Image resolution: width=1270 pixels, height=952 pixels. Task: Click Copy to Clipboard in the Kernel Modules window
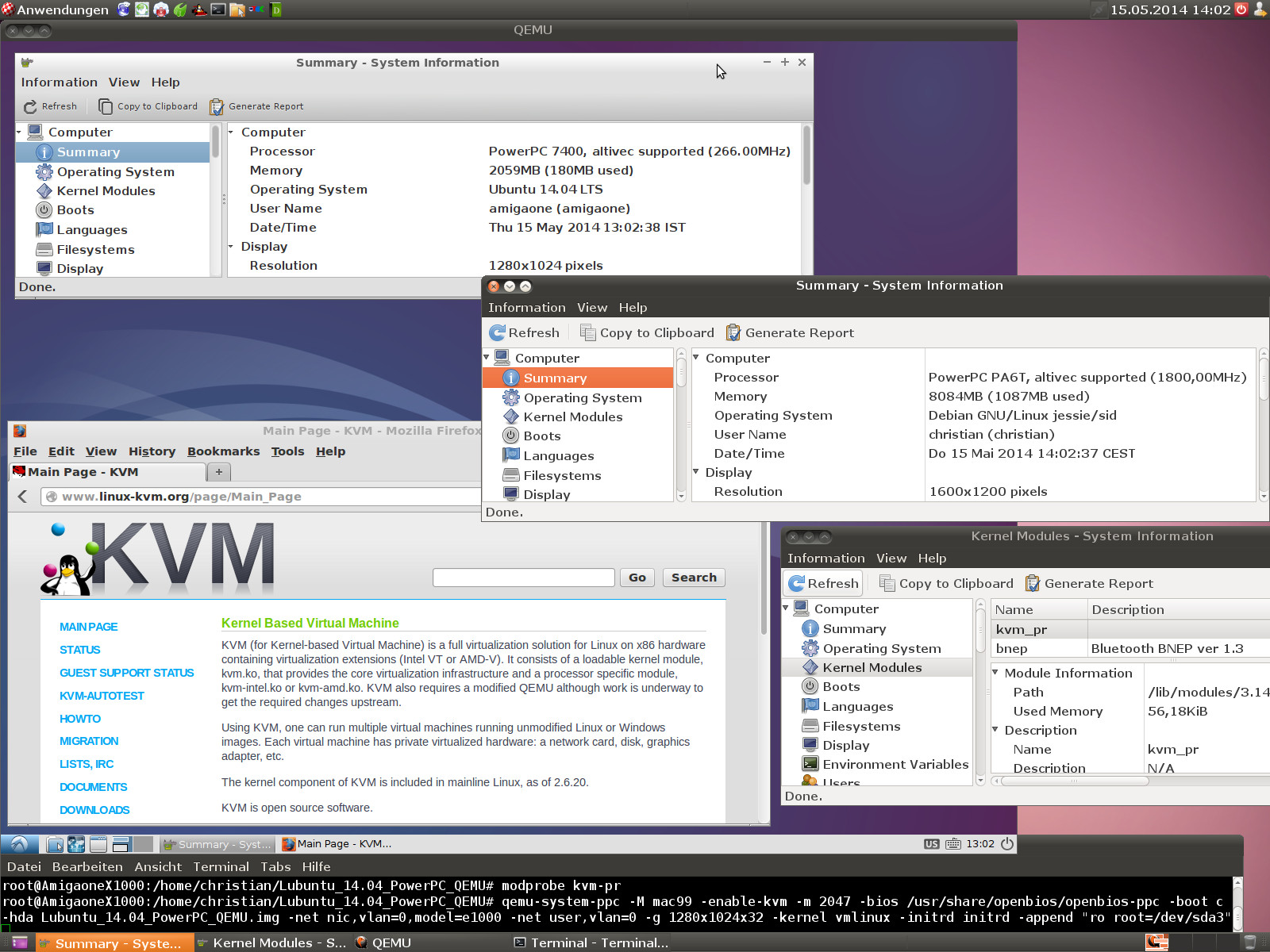947,584
